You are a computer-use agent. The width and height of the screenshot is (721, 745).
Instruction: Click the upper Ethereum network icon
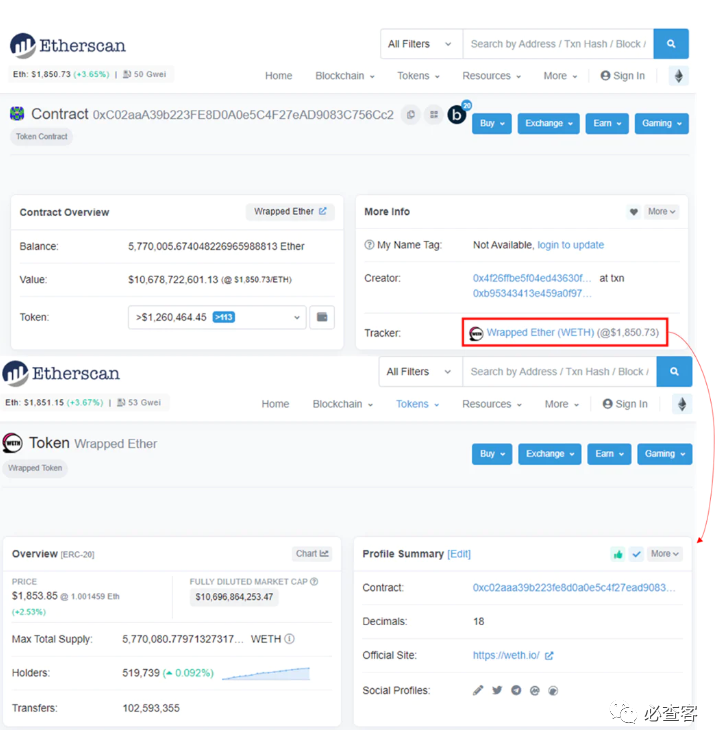click(679, 76)
